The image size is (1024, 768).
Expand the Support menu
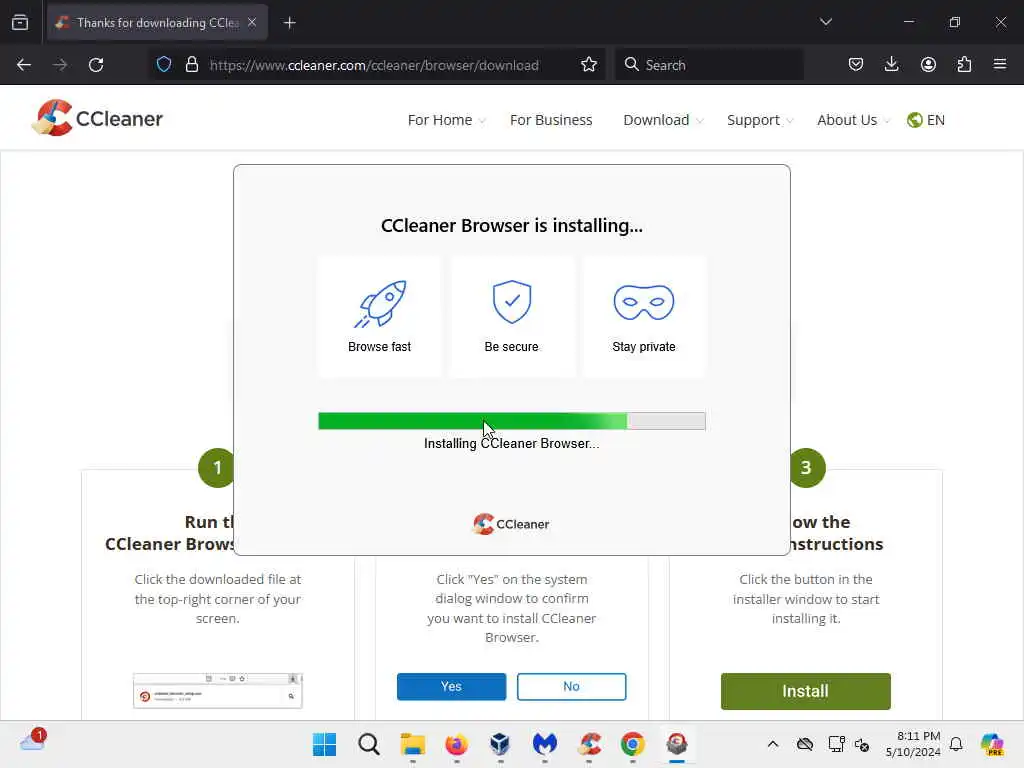coord(760,120)
